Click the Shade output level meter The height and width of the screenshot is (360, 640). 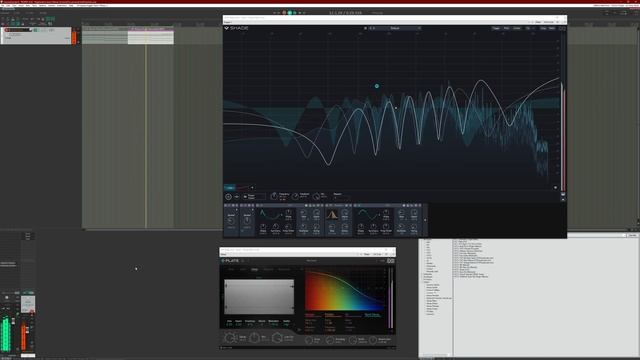562,137
